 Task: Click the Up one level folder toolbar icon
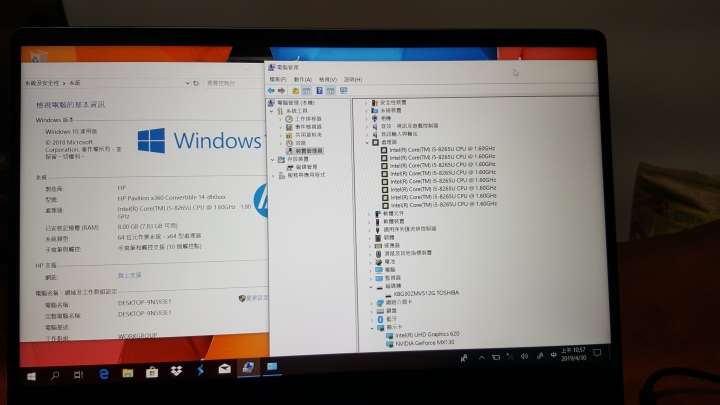coord(295,90)
